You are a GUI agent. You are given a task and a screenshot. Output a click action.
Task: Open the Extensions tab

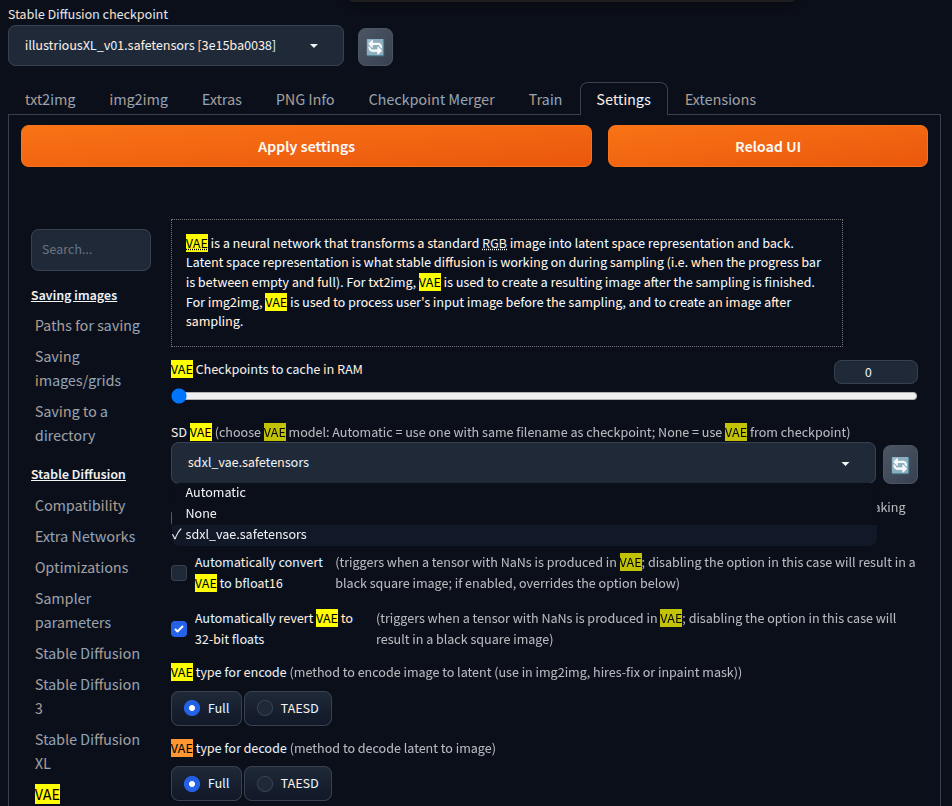(x=720, y=100)
